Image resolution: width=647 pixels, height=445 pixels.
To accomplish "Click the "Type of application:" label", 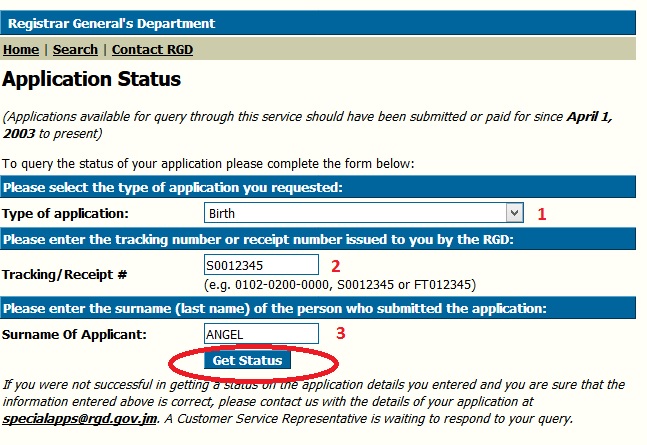I will coord(65,213).
